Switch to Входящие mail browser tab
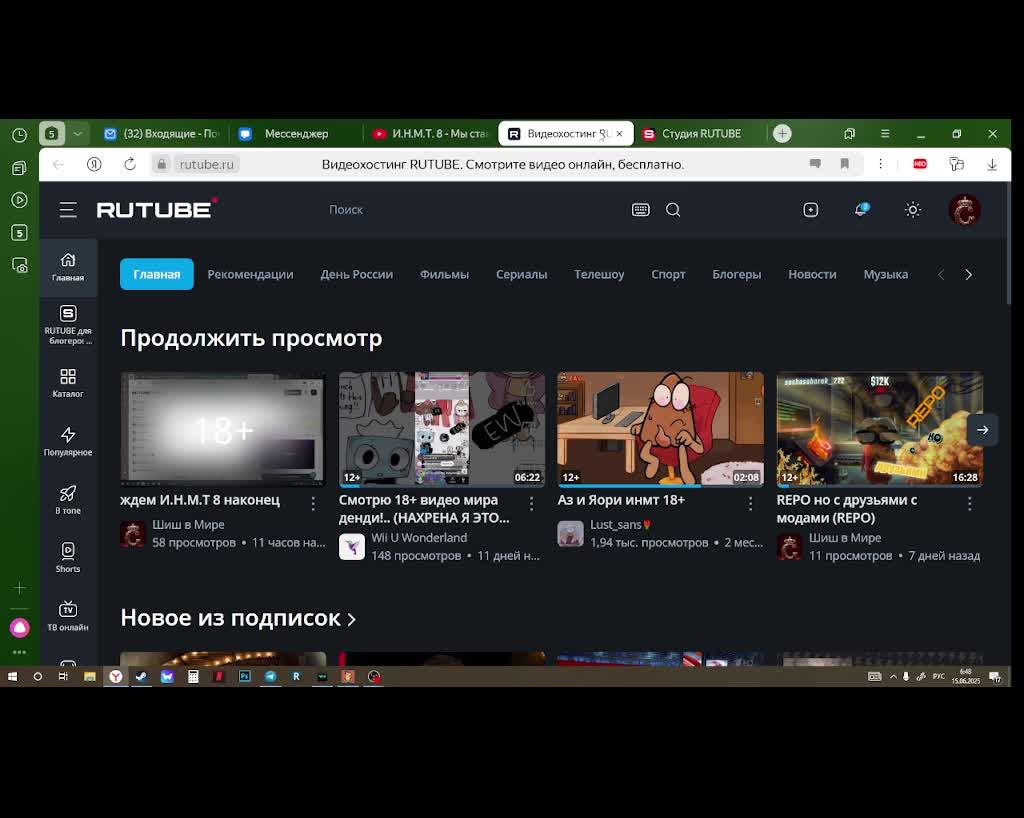Image resolution: width=1024 pixels, height=818 pixels. click(163, 134)
